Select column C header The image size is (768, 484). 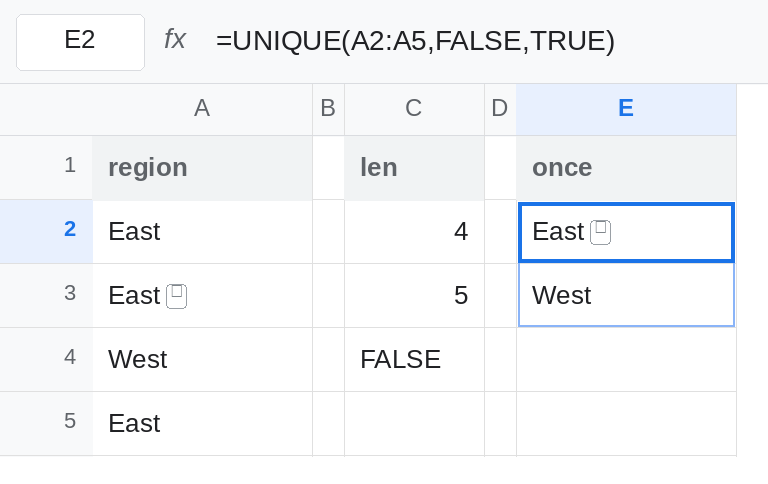pos(414,109)
